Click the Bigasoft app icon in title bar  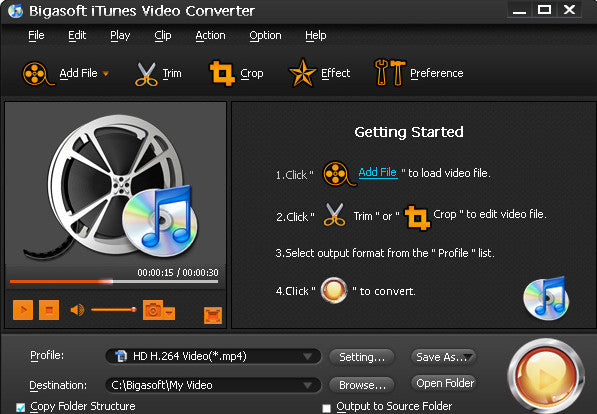click(x=15, y=11)
